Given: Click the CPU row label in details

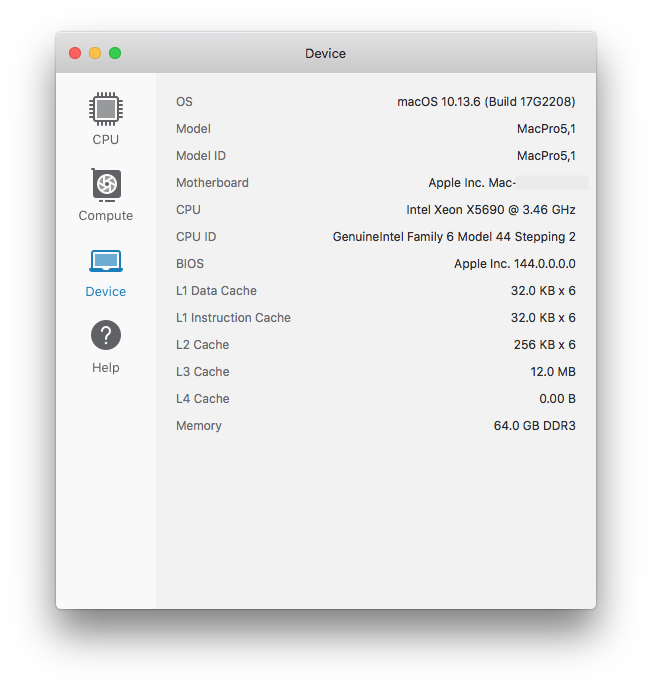Looking at the screenshot, I should tap(188, 210).
